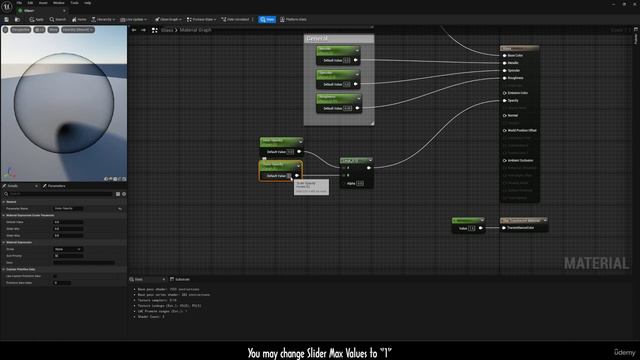Screen dimensions: 640x360
Task: Click the Normal input pin
Action: [x=504, y=116]
